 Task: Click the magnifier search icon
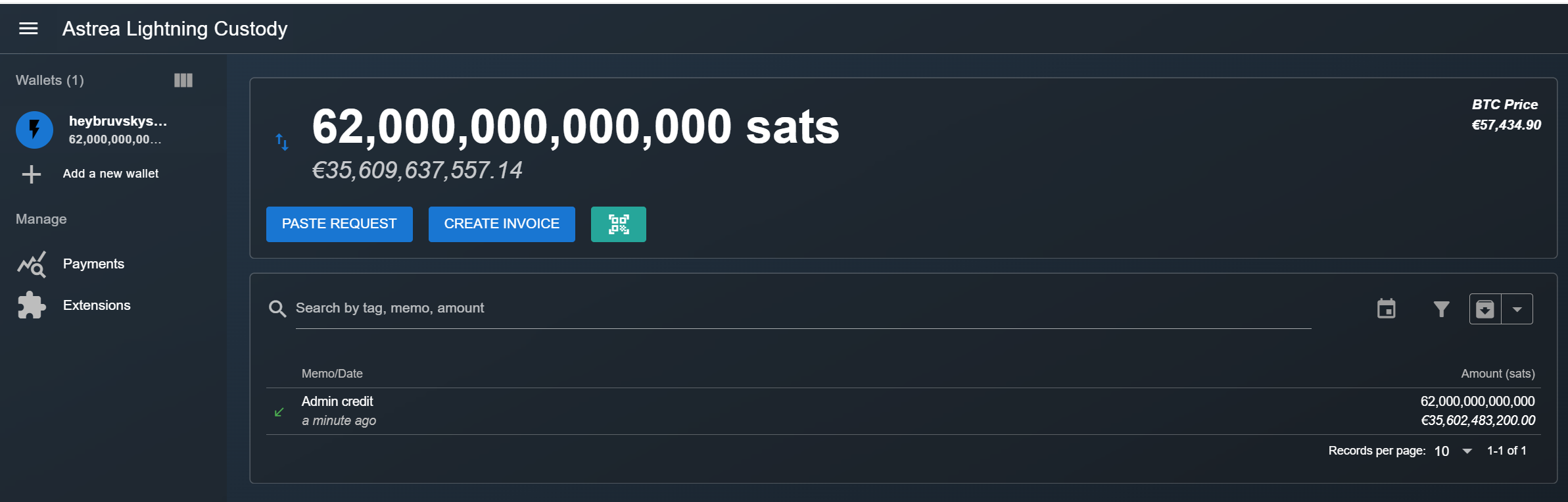point(277,309)
